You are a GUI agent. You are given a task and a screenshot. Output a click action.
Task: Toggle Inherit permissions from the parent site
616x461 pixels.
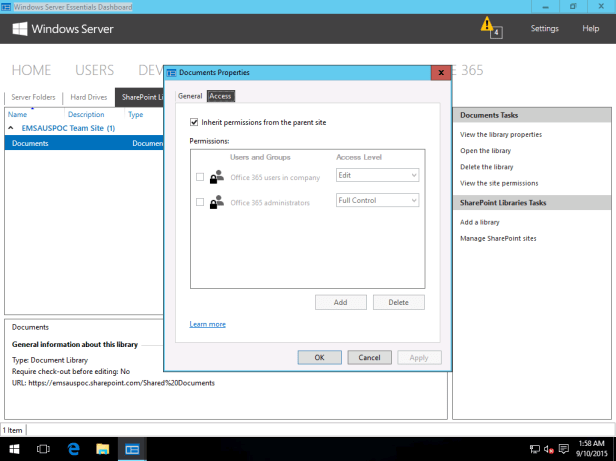tap(193, 122)
